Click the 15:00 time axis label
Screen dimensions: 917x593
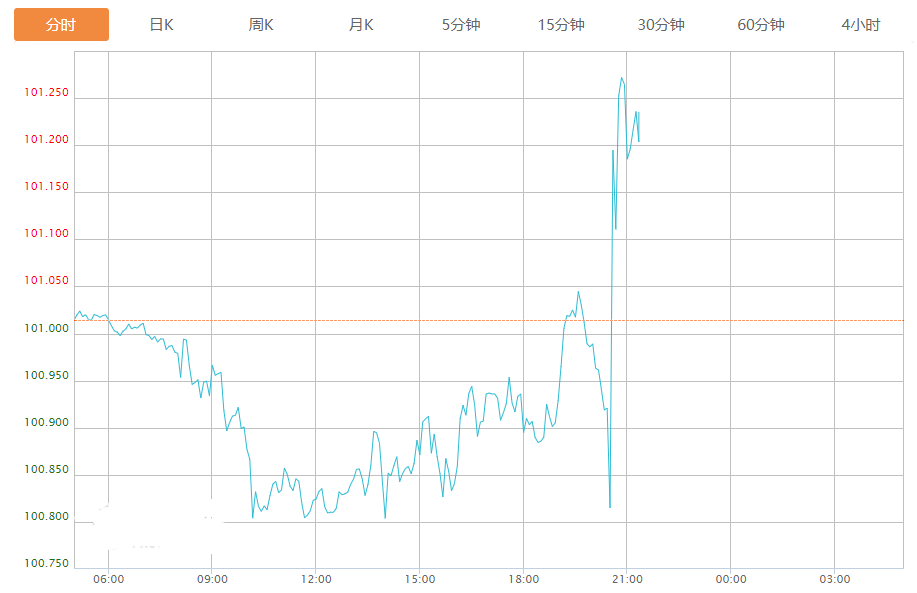(x=419, y=579)
